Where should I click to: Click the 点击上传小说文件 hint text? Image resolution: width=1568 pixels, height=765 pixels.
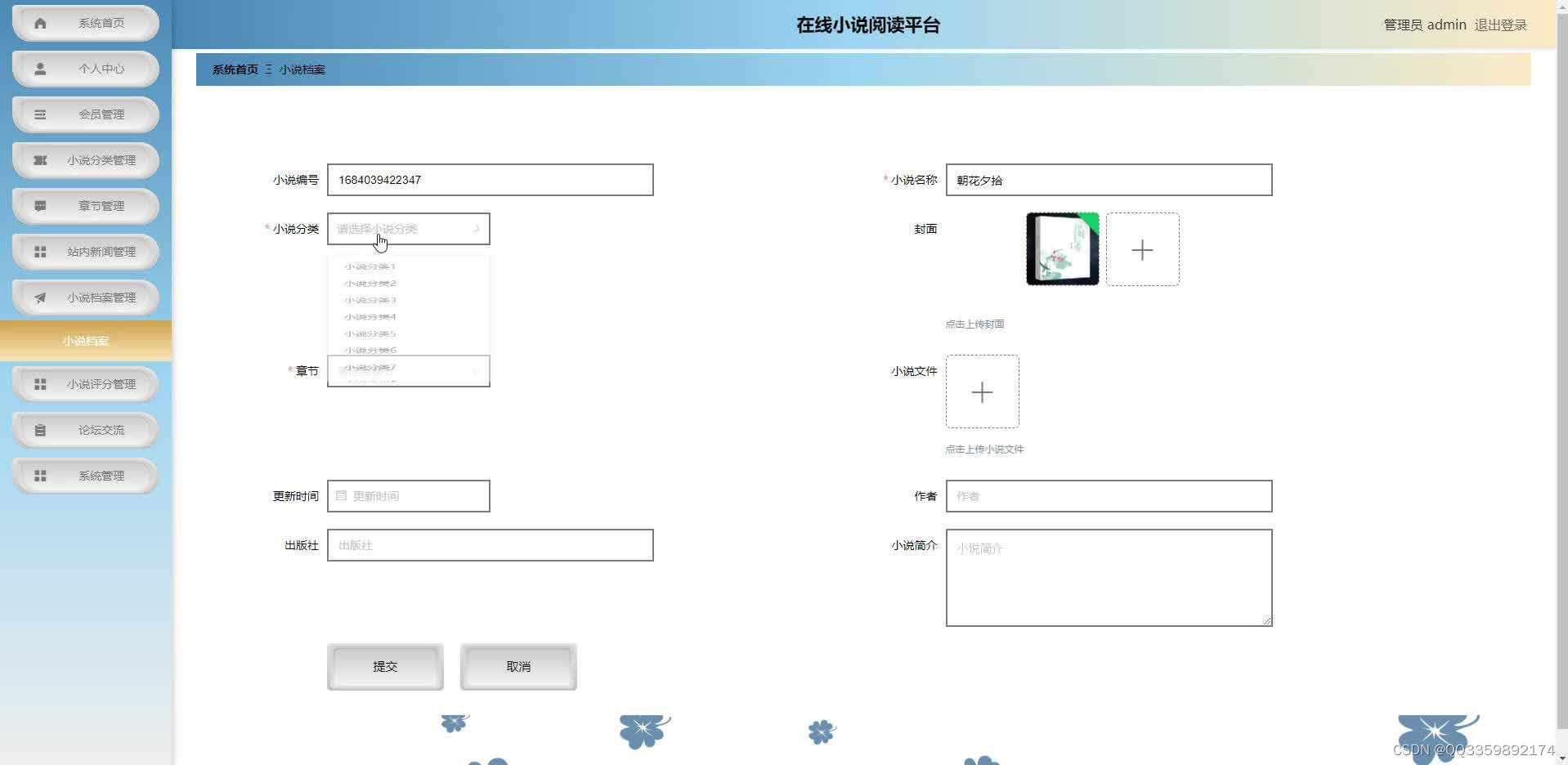984,449
